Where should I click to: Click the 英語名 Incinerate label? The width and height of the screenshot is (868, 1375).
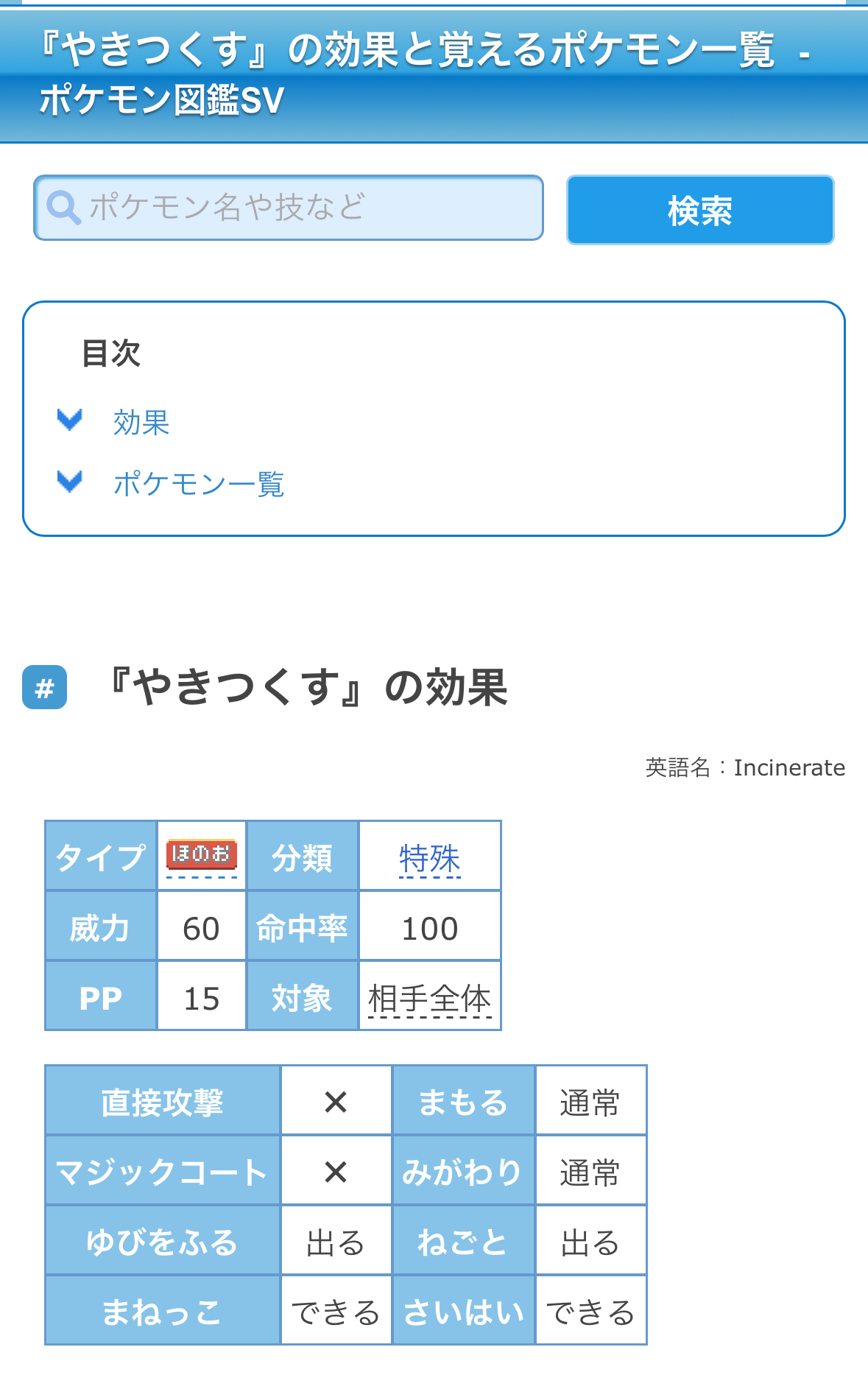pos(745,767)
